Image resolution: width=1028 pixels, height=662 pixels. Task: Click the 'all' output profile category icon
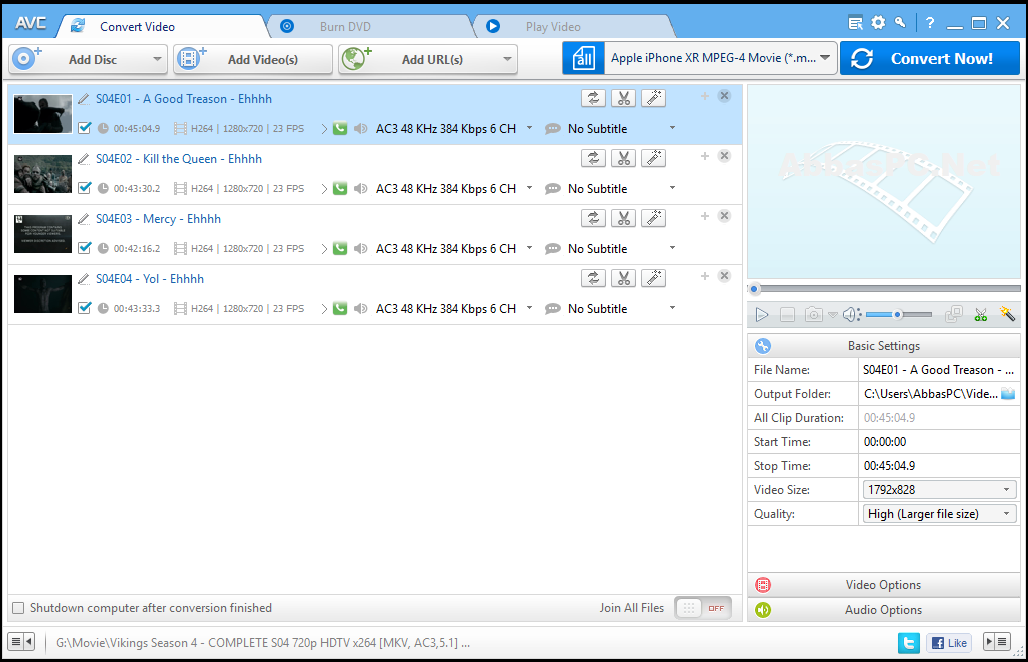583,58
